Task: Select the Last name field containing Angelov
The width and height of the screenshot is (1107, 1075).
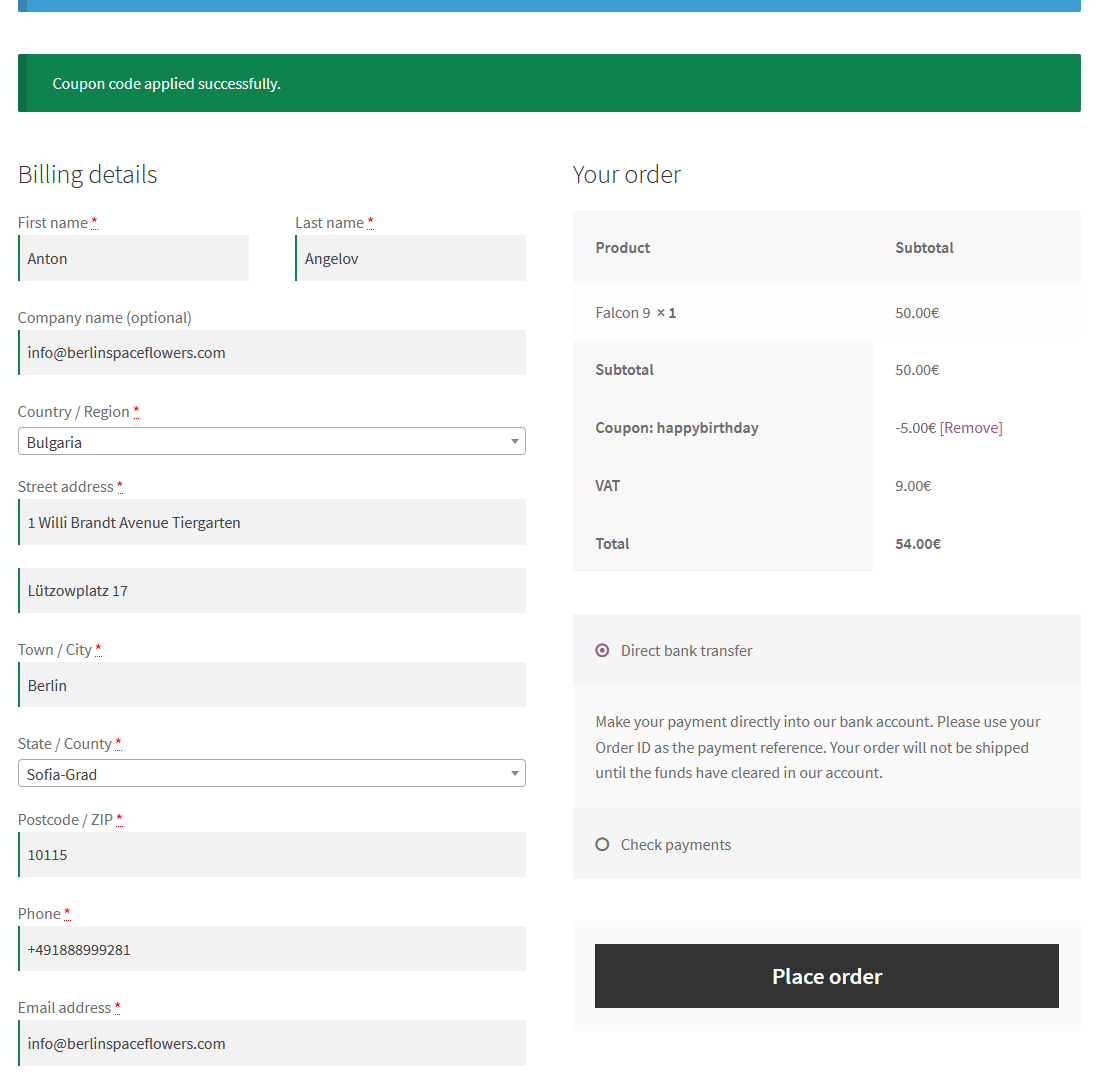Action: [x=410, y=258]
